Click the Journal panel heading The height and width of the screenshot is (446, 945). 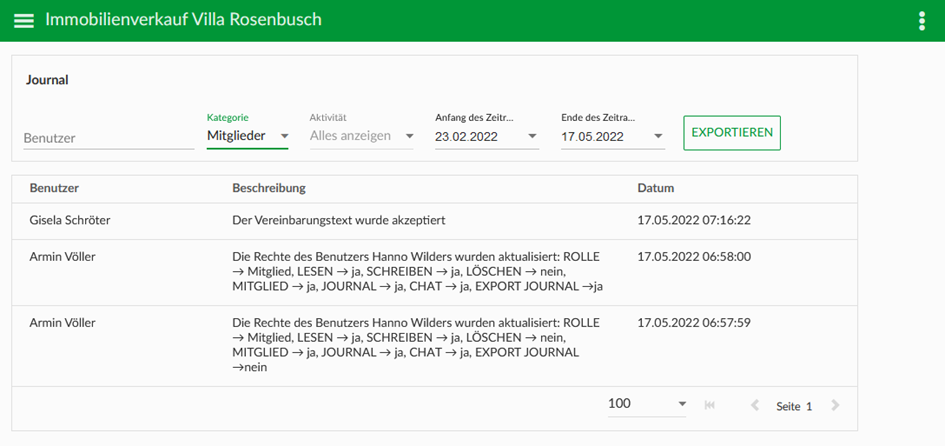[47, 80]
